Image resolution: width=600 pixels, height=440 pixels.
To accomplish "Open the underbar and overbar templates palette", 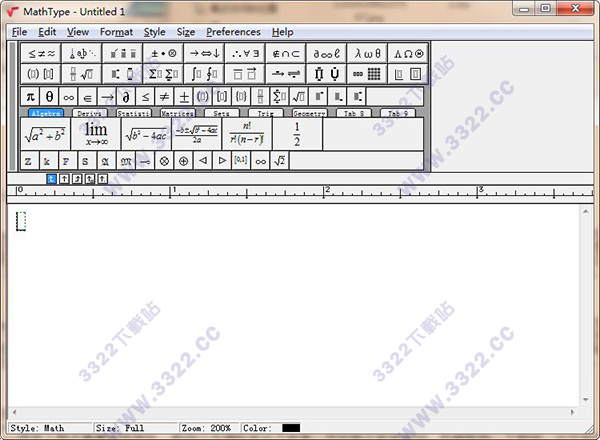I will click(245, 74).
